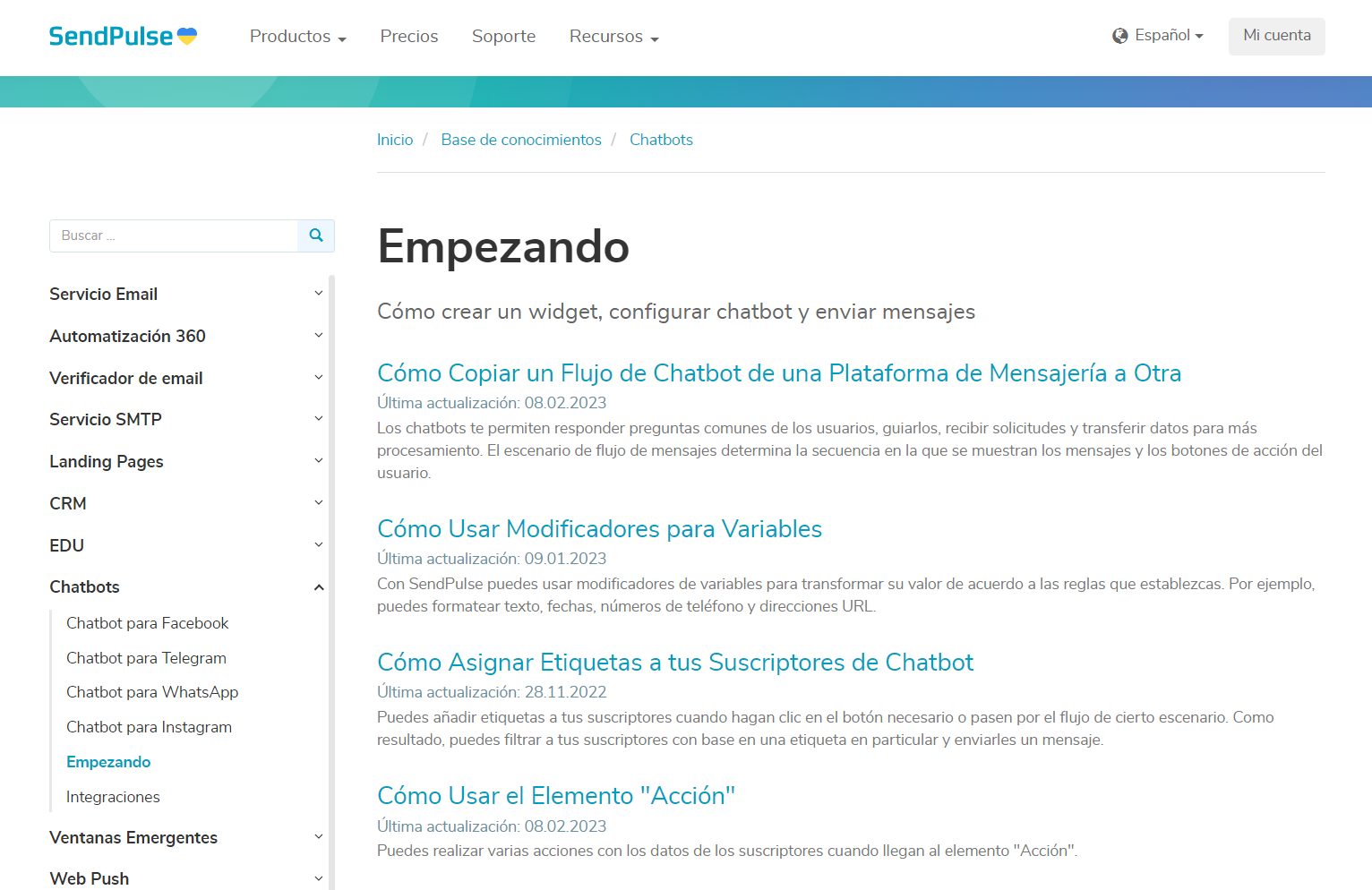Click the Mi cuenta button
The image size is (1372, 890).
[1277, 36]
